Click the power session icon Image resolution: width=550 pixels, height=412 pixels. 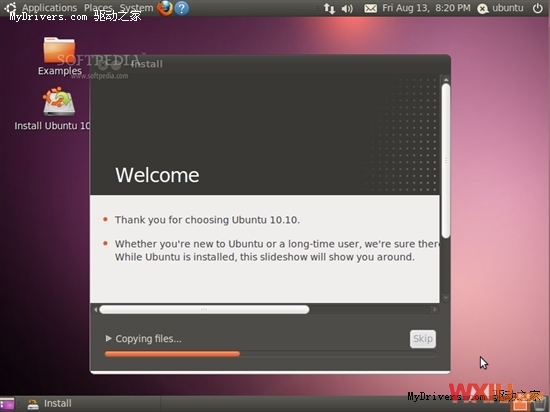coord(538,8)
